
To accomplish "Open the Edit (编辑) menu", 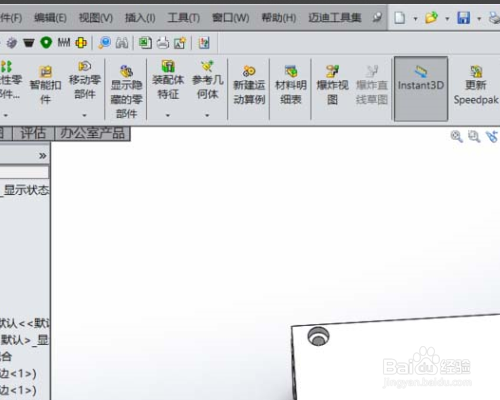I will pyautogui.click(x=50, y=18).
